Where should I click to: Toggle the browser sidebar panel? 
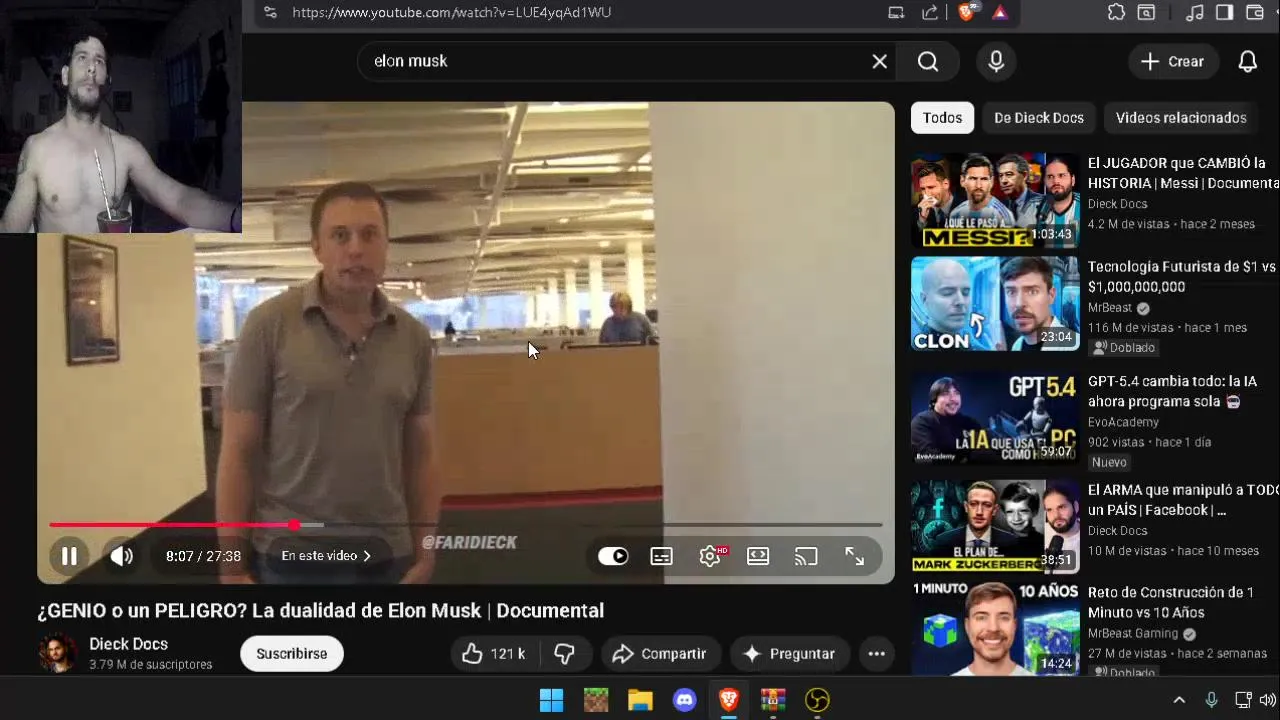1225,12
